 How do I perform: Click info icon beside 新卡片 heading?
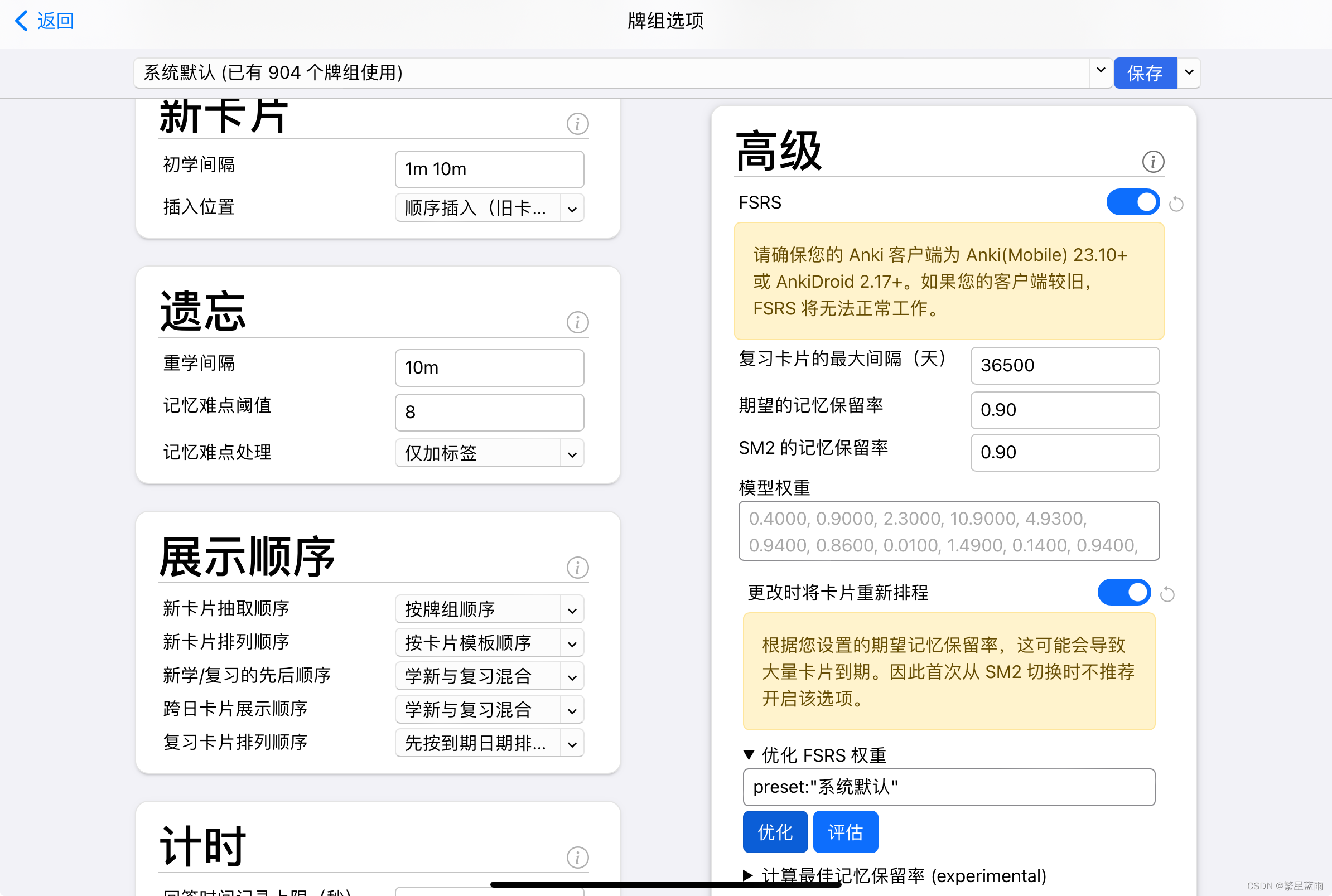(x=577, y=123)
